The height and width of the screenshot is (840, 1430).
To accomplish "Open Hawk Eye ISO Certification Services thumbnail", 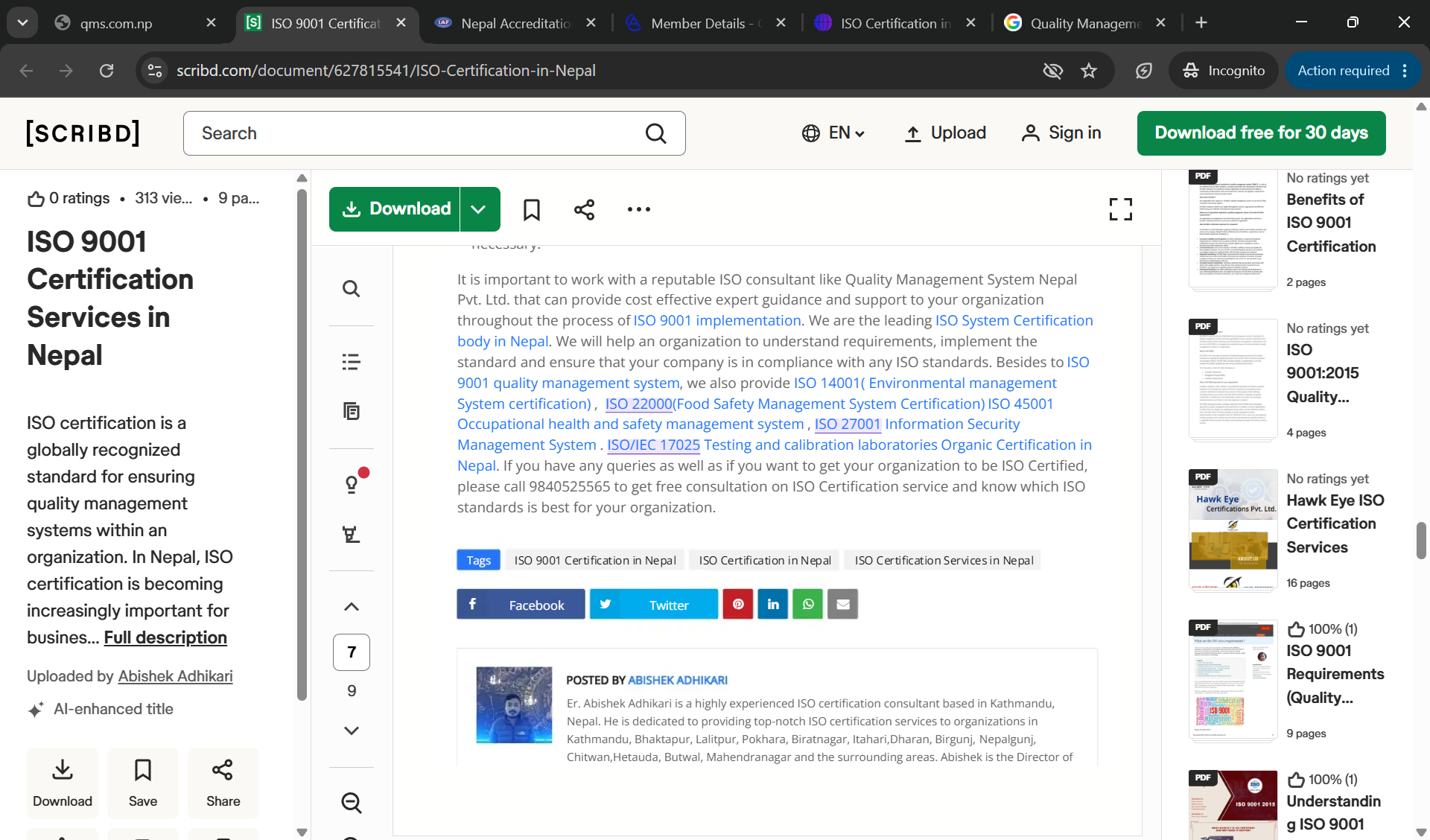I will (x=1233, y=529).
